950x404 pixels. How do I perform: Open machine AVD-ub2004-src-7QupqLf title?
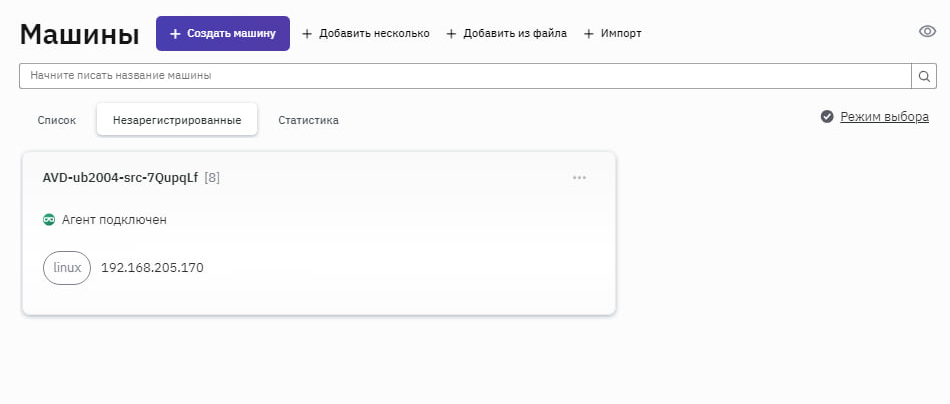tap(120, 178)
